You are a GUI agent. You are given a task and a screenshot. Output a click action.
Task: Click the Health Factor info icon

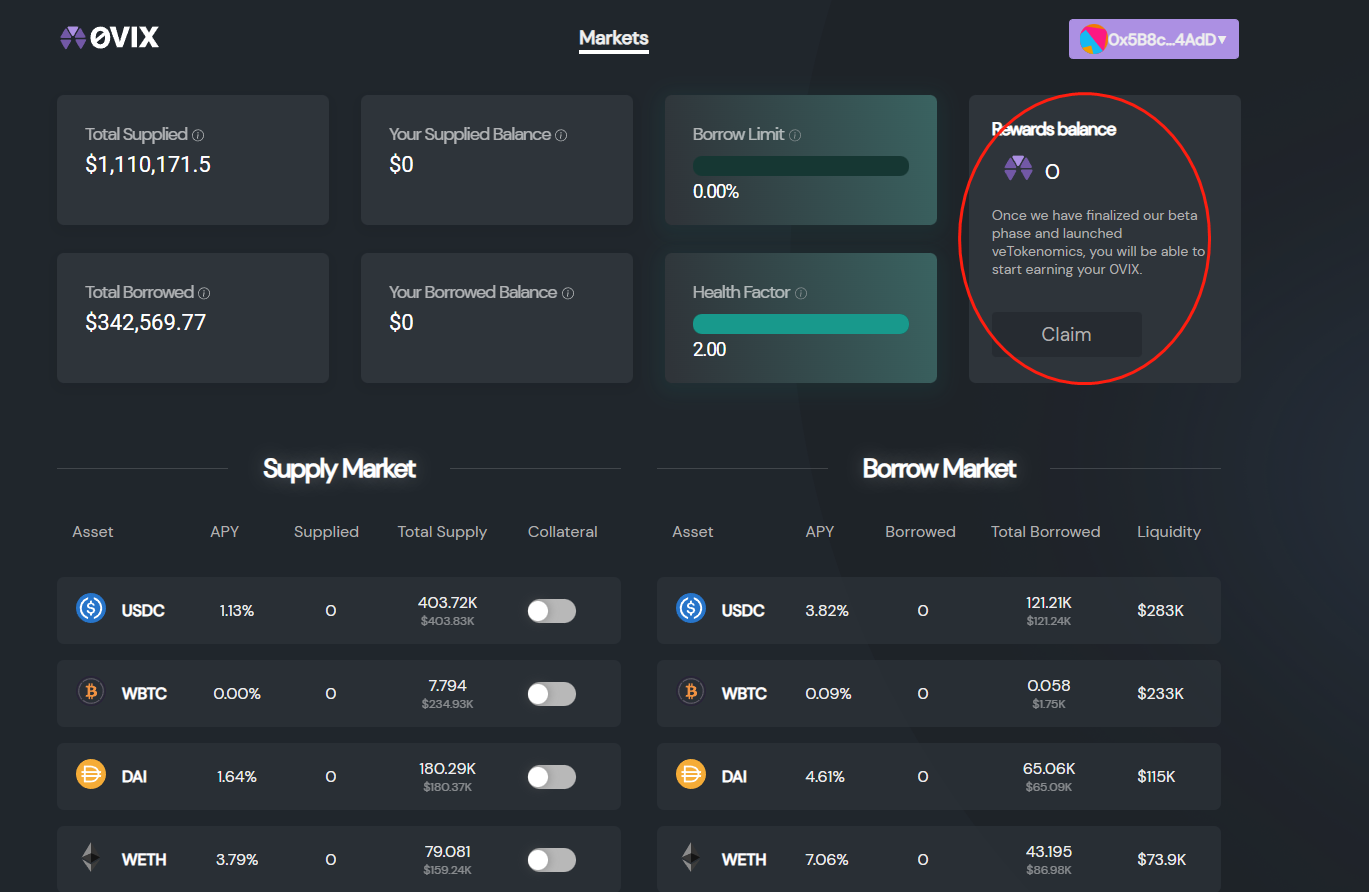click(x=801, y=293)
